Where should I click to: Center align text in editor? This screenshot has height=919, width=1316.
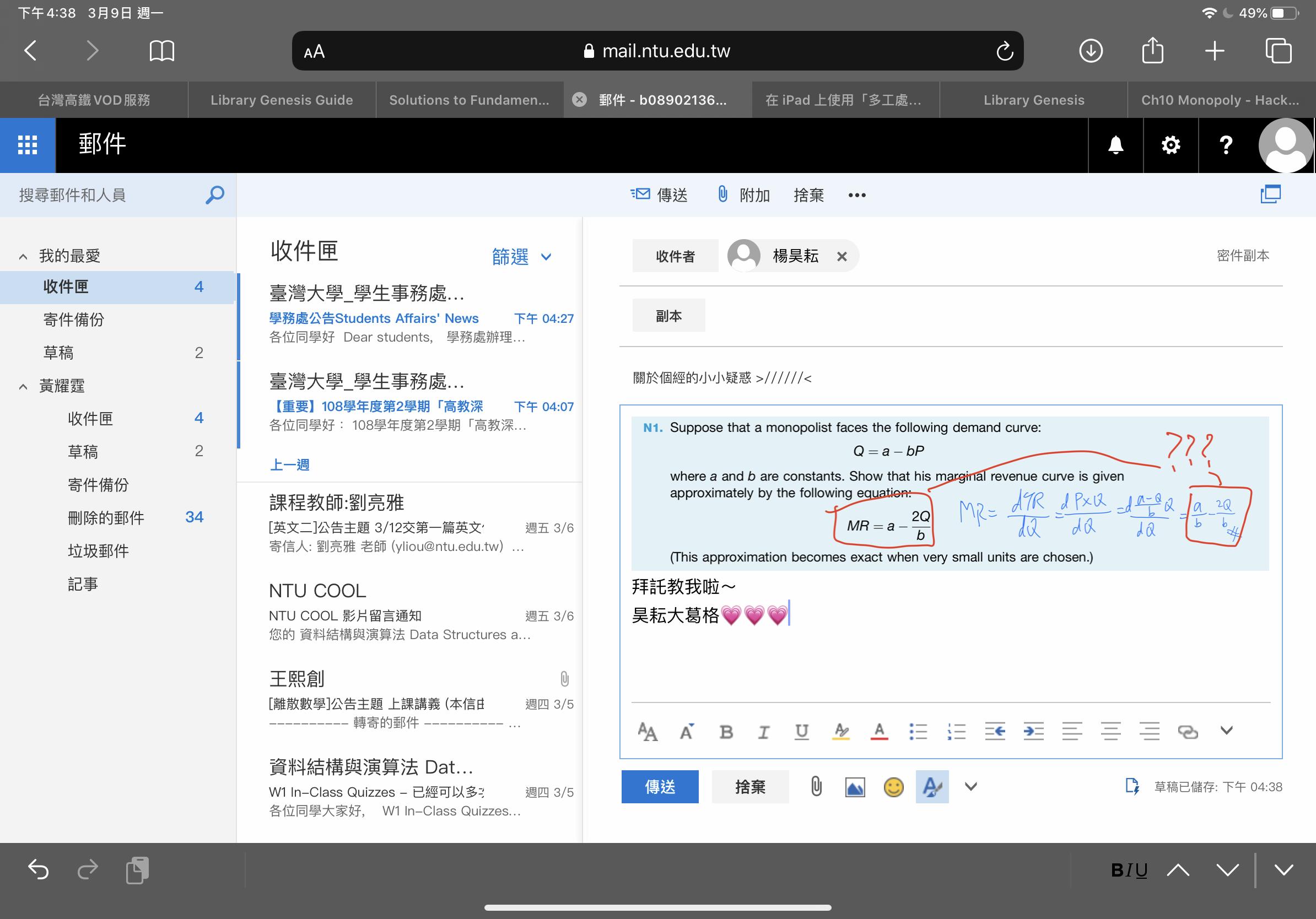1110,732
